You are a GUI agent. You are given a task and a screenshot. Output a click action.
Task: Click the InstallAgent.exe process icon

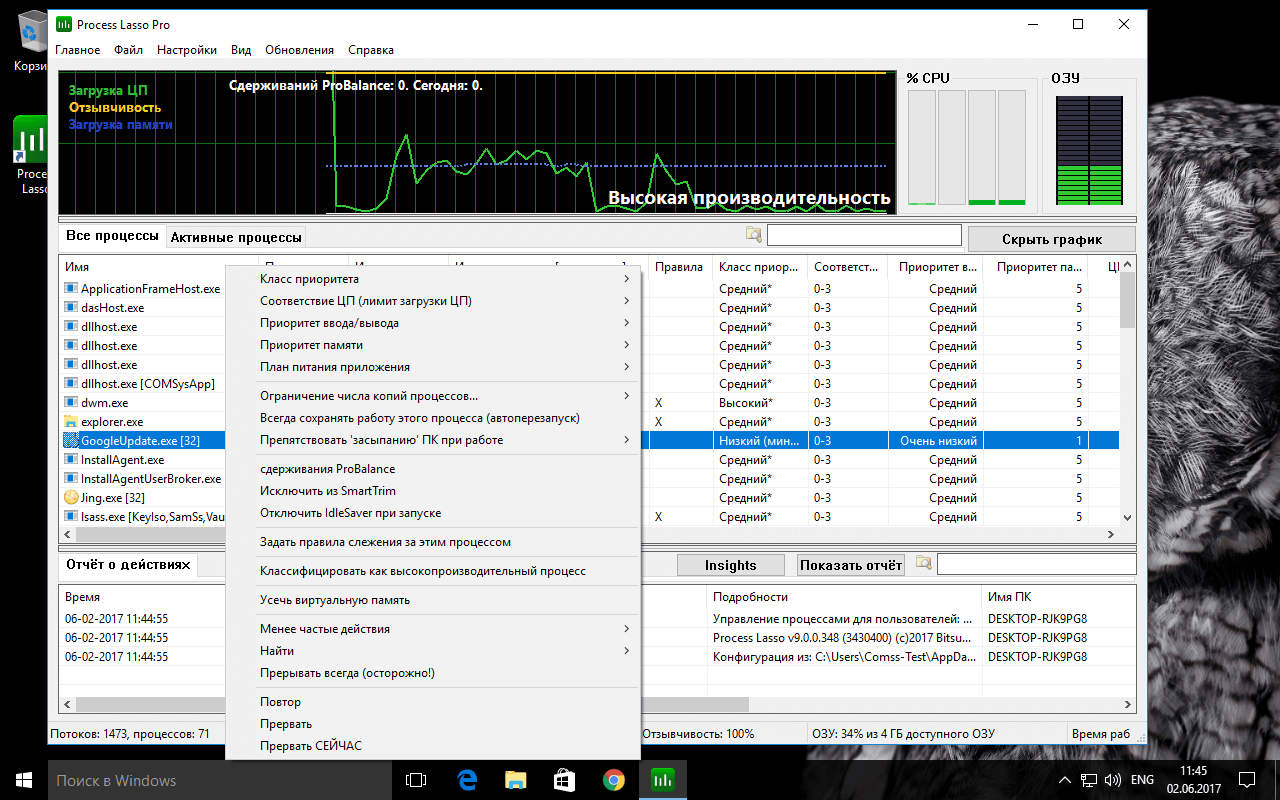tap(71, 459)
